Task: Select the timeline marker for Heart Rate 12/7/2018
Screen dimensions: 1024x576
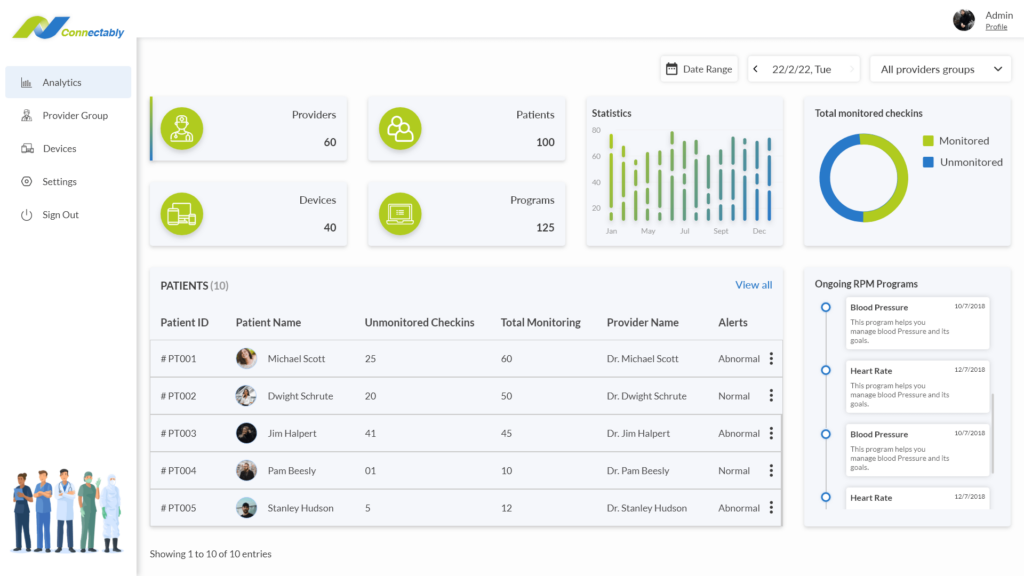Action: click(x=826, y=370)
